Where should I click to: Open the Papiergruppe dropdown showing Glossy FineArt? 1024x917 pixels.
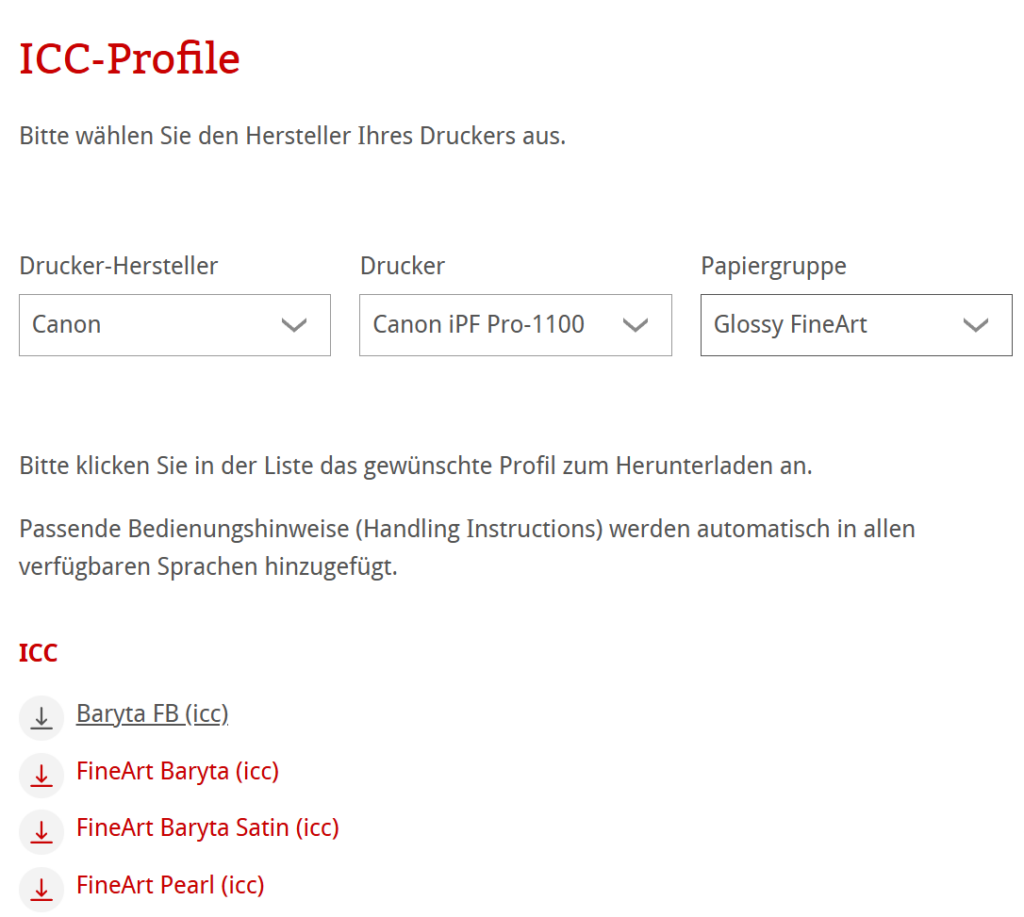coord(855,325)
